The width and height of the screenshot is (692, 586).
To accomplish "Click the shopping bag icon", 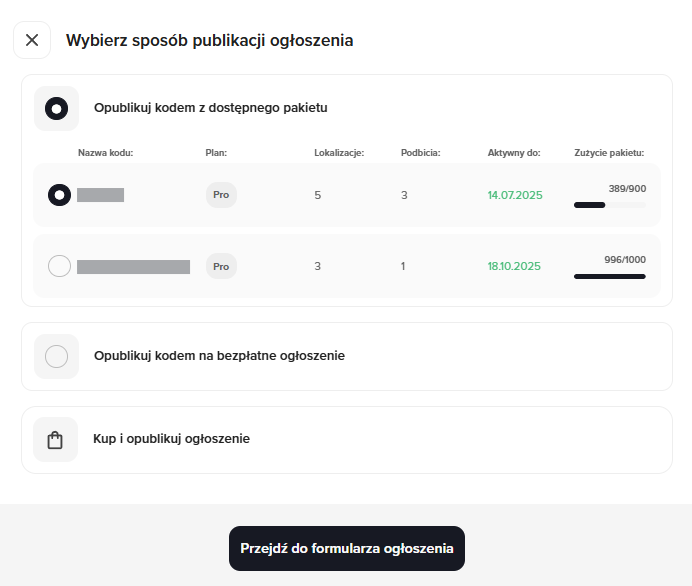I will [56, 439].
